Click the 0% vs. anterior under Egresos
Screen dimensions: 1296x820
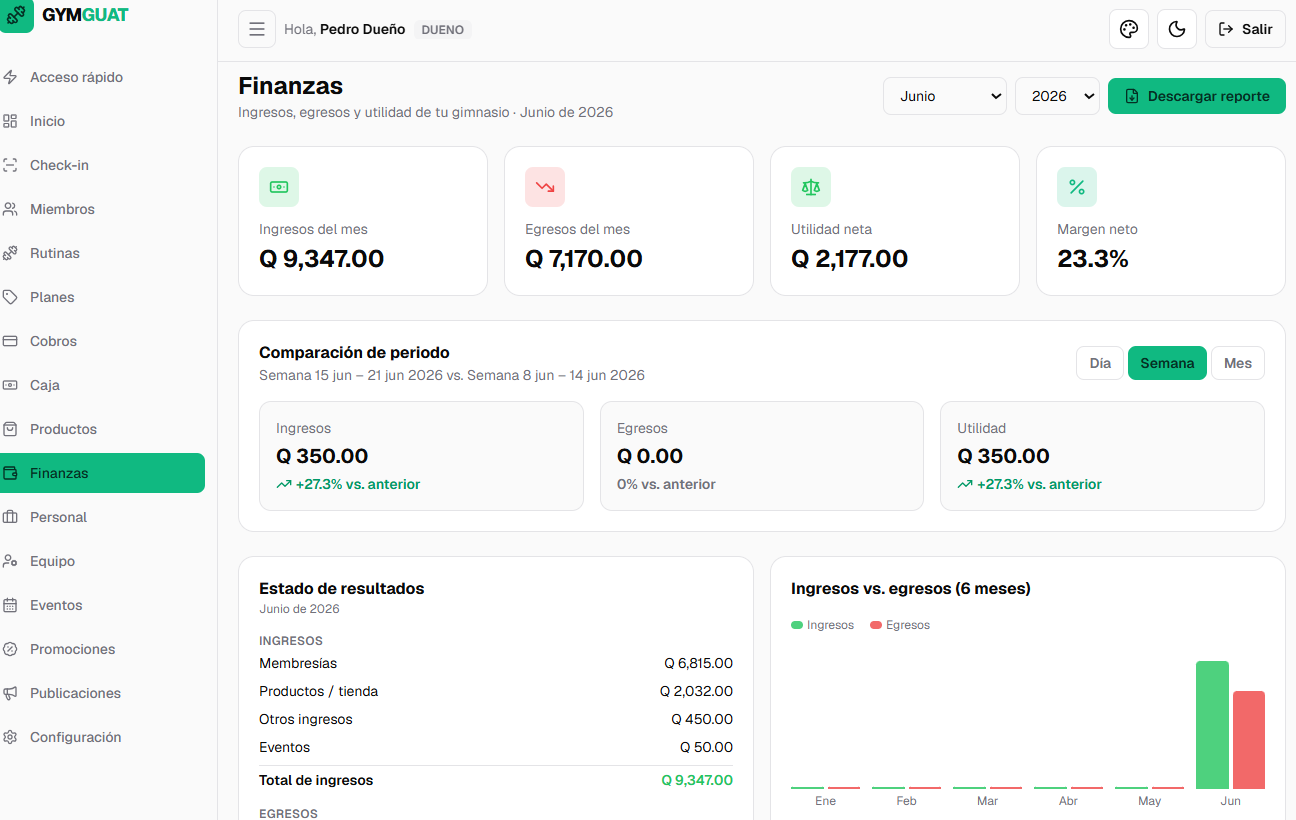(666, 484)
